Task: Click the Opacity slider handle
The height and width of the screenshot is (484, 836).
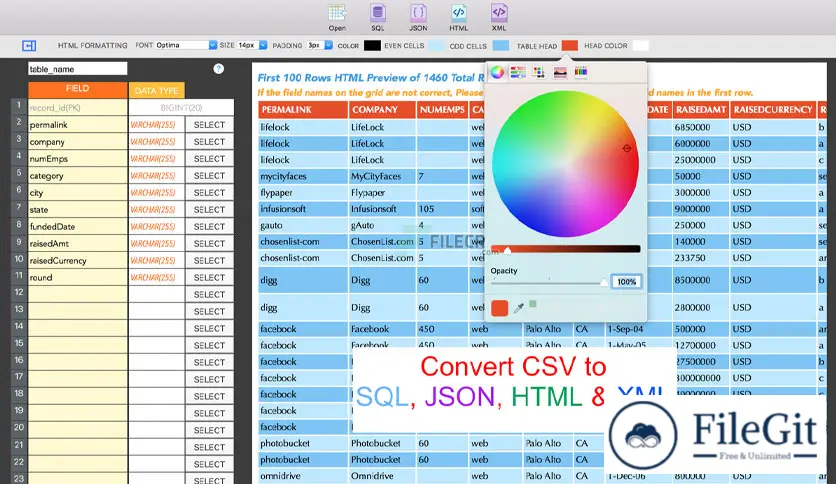Action: click(x=604, y=282)
